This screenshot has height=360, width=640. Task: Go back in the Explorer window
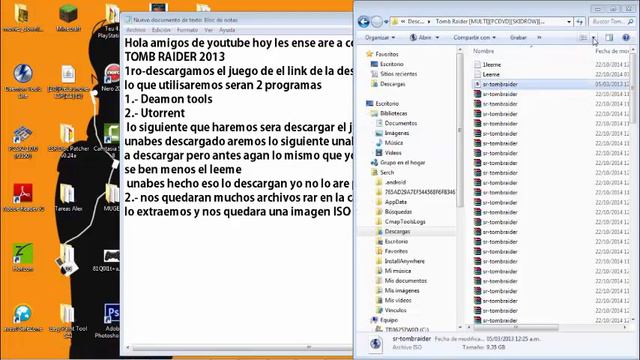pyautogui.click(x=363, y=22)
